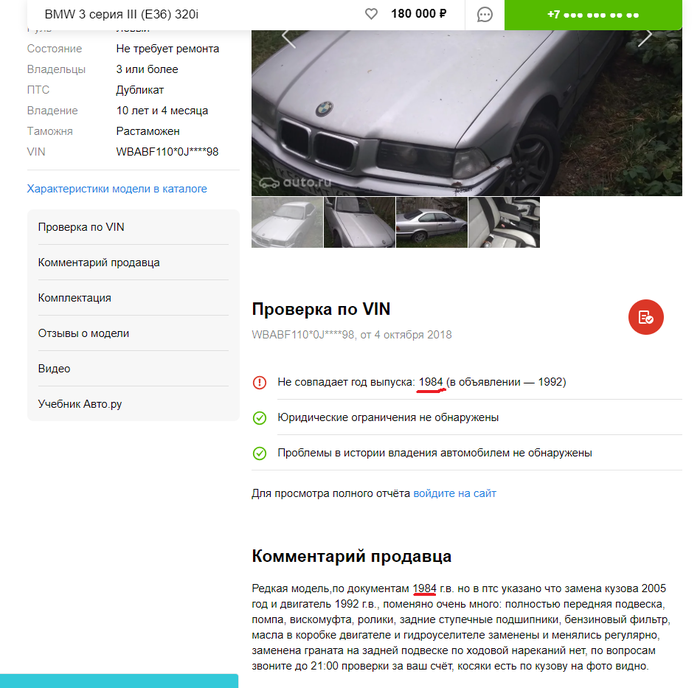Follow the 'войдите на сайт' login link

coord(454,493)
